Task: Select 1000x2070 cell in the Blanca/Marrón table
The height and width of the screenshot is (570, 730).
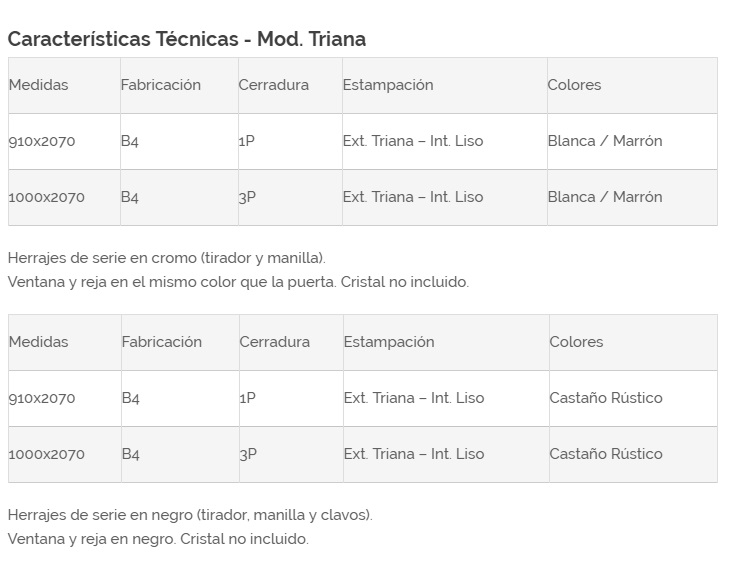Action: pos(46,197)
